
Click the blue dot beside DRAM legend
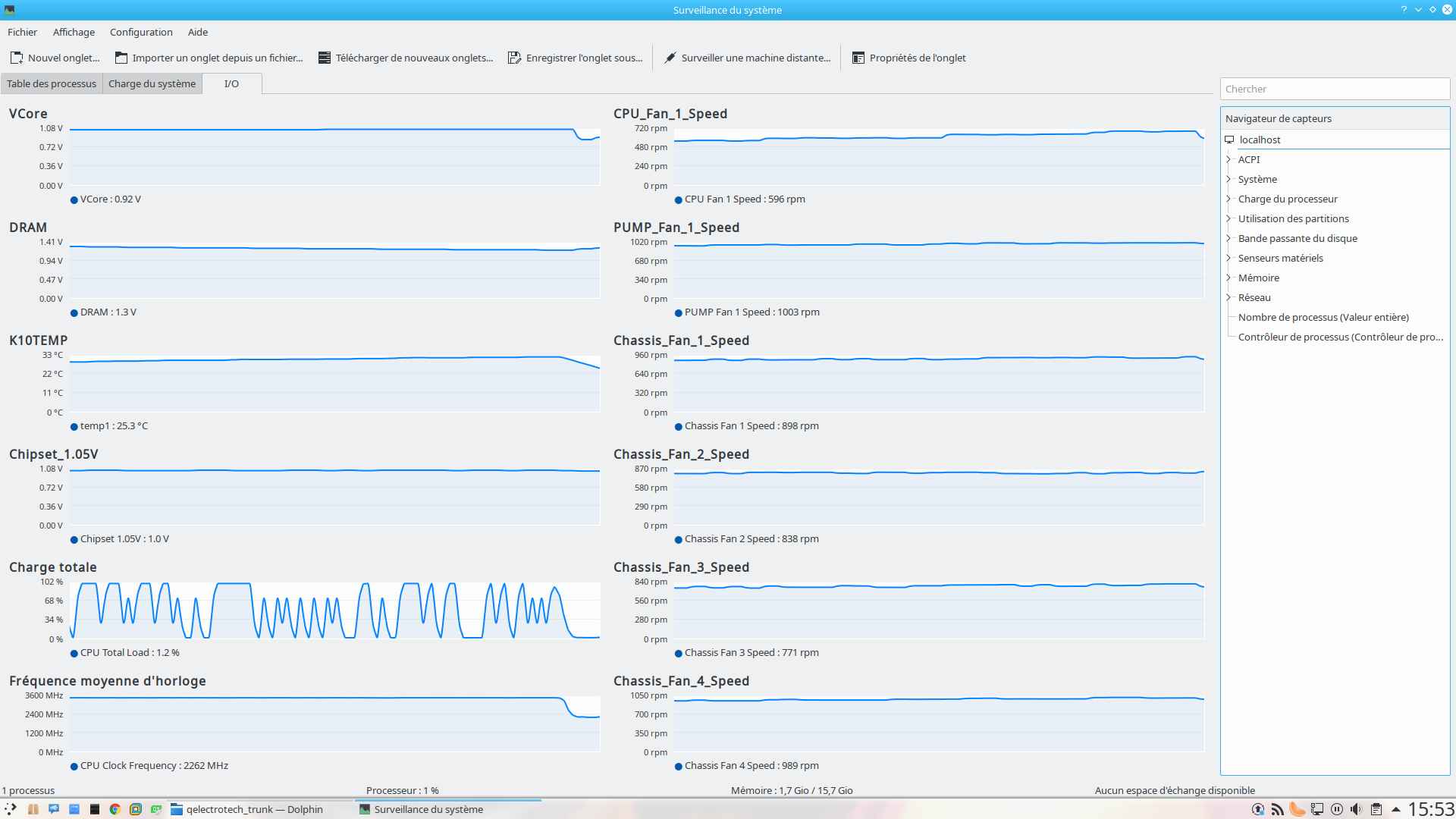pyautogui.click(x=74, y=313)
